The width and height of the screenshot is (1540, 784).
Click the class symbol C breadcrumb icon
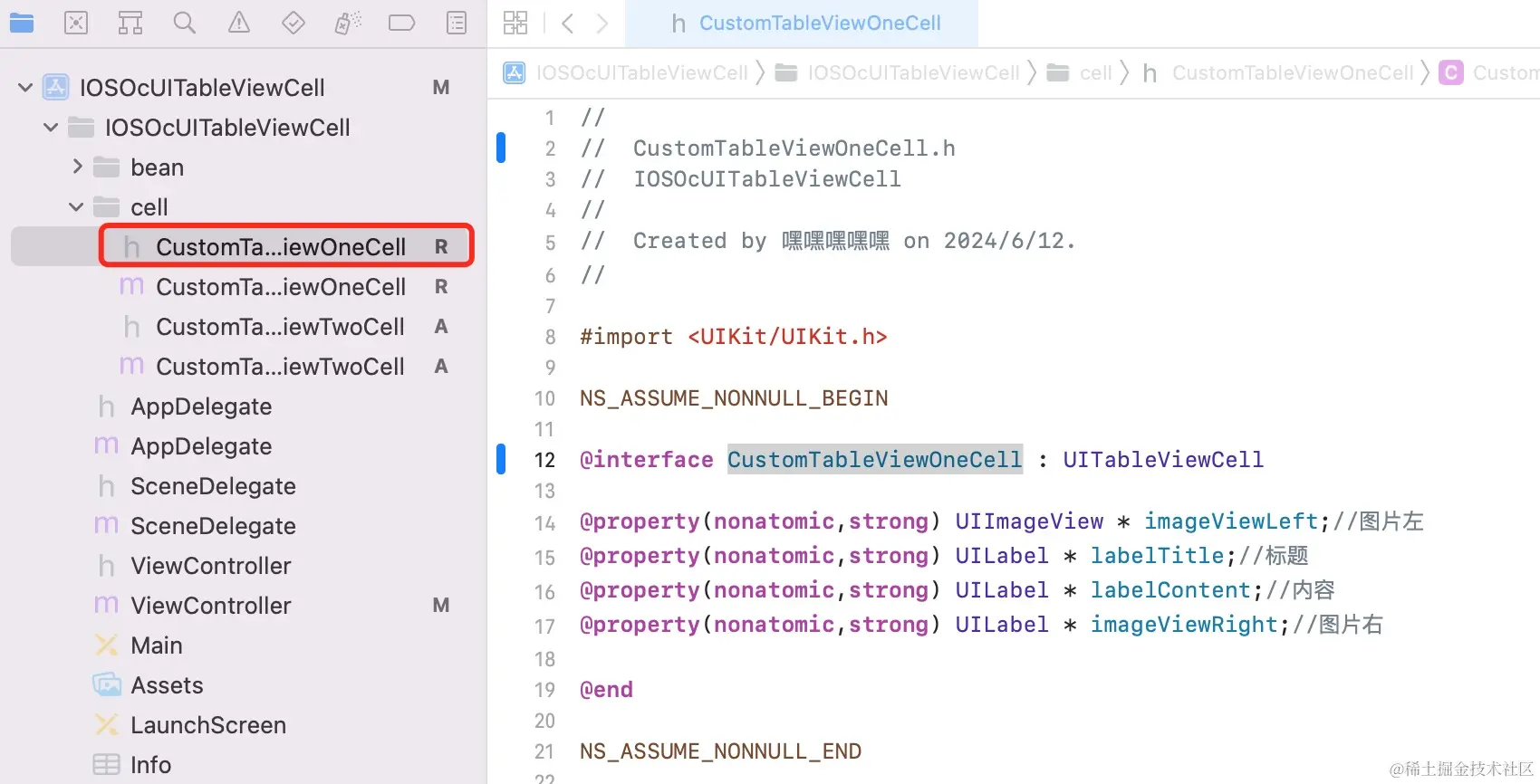pos(1451,72)
